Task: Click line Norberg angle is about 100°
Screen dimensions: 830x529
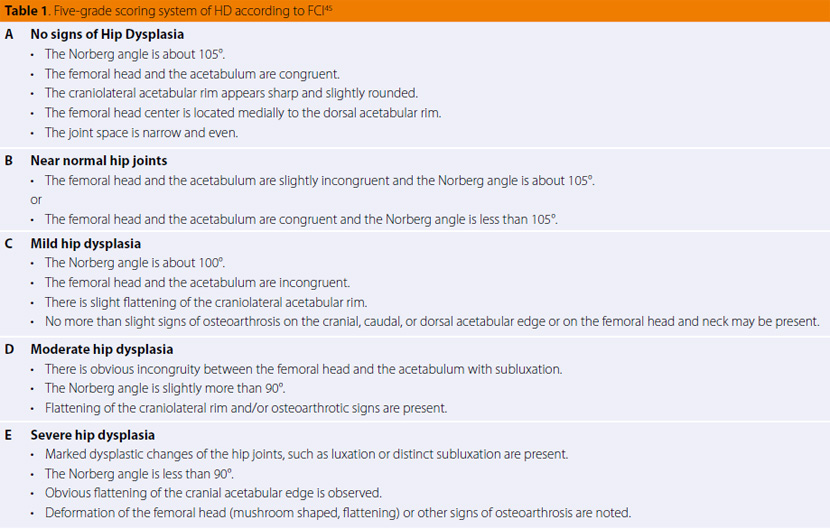Action: coord(135,263)
